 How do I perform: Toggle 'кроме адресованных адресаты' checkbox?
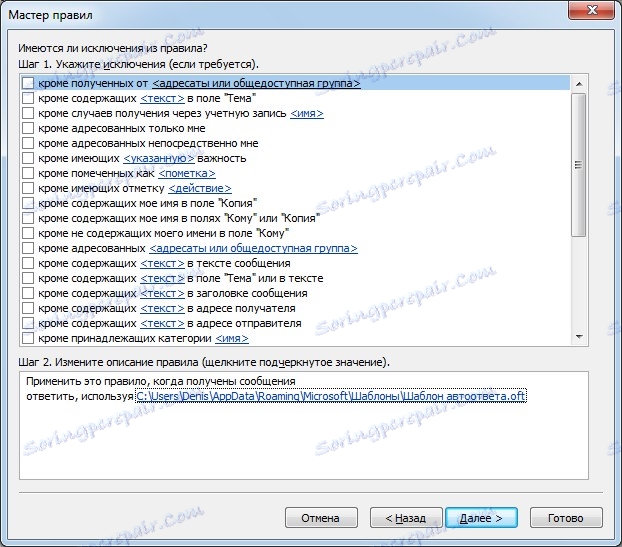tap(28, 248)
